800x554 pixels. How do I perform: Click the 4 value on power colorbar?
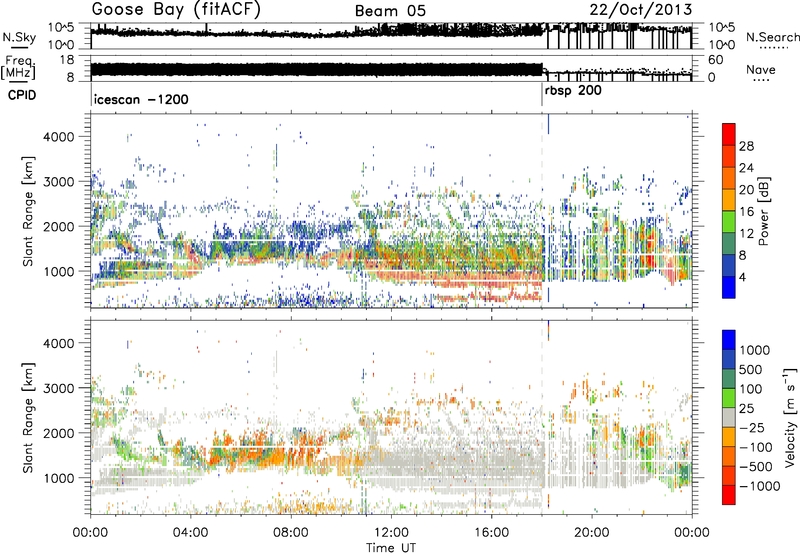coord(742,277)
